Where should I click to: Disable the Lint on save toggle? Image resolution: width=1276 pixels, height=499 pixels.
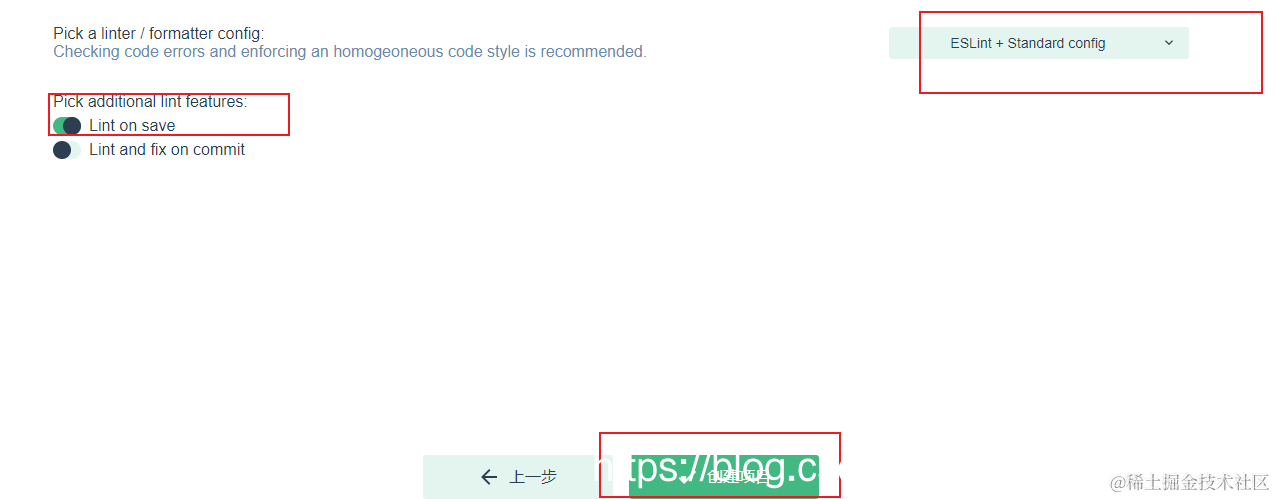point(67,126)
